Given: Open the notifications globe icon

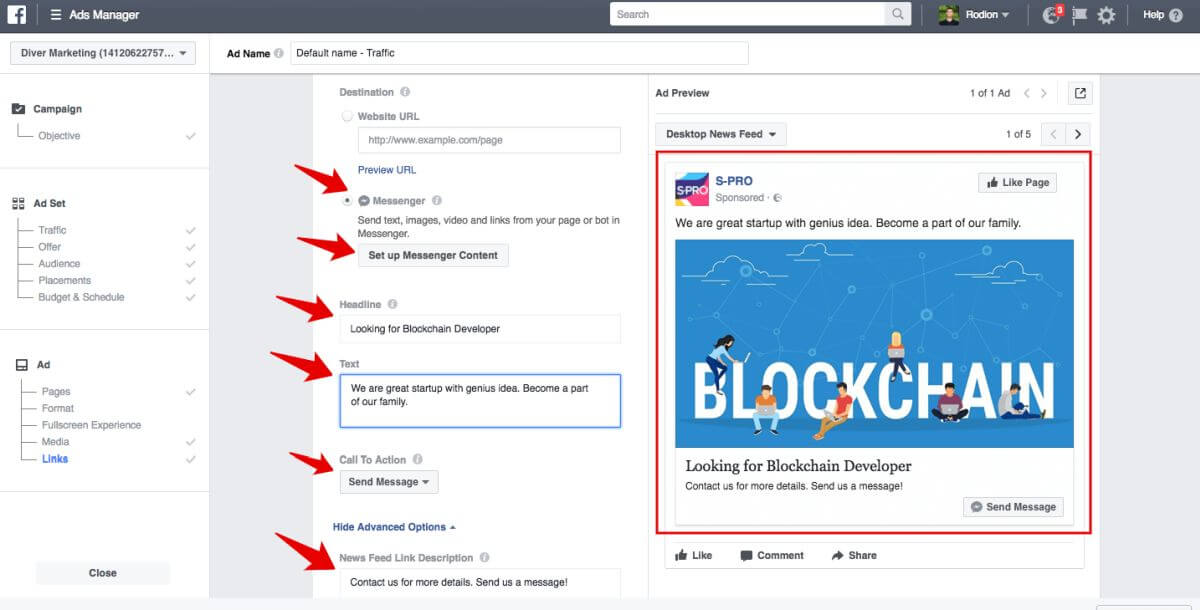Looking at the screenshot, I should [1050, 15].
